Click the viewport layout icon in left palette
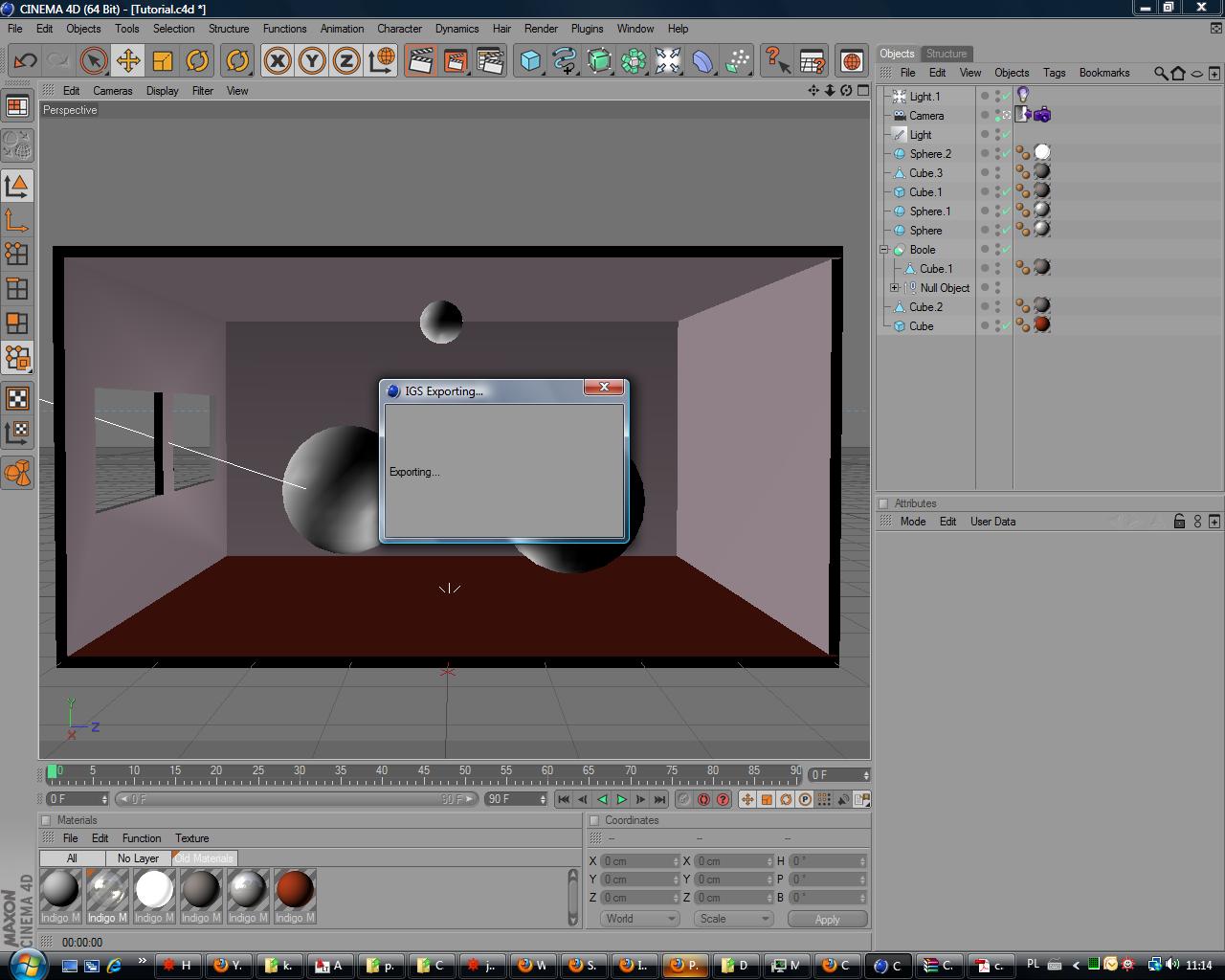 coord(17,106)
